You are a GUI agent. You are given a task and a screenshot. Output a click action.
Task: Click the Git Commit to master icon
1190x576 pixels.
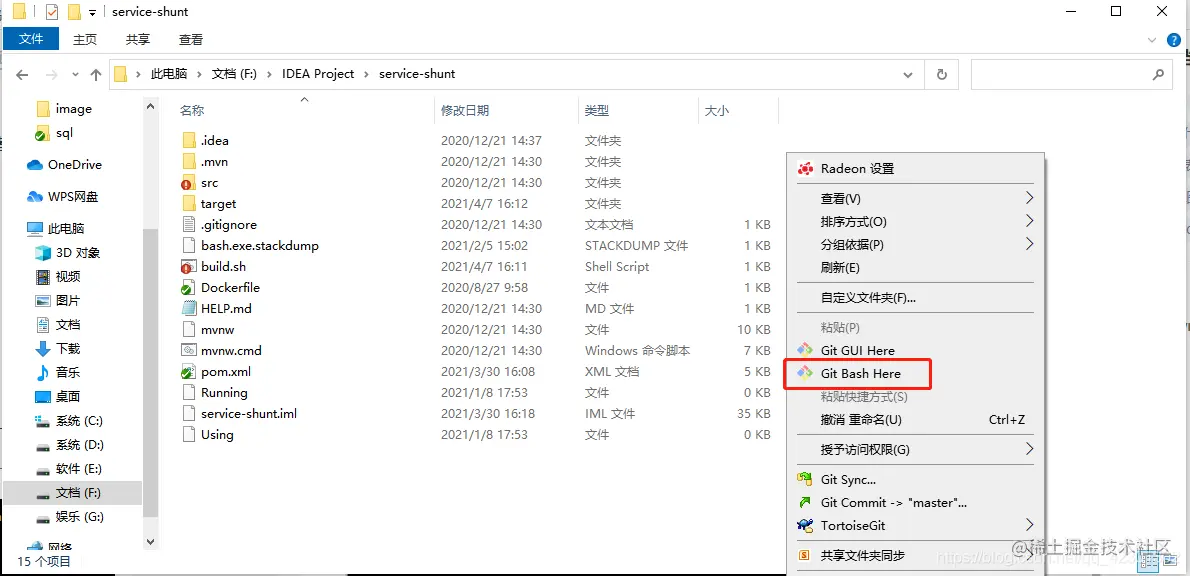[803, 502]
